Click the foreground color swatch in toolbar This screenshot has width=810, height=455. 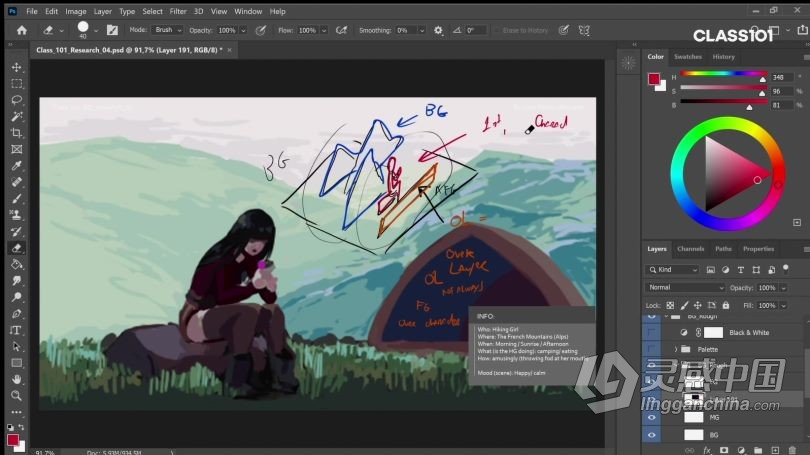pyautogui.click(x=13, y=440)
